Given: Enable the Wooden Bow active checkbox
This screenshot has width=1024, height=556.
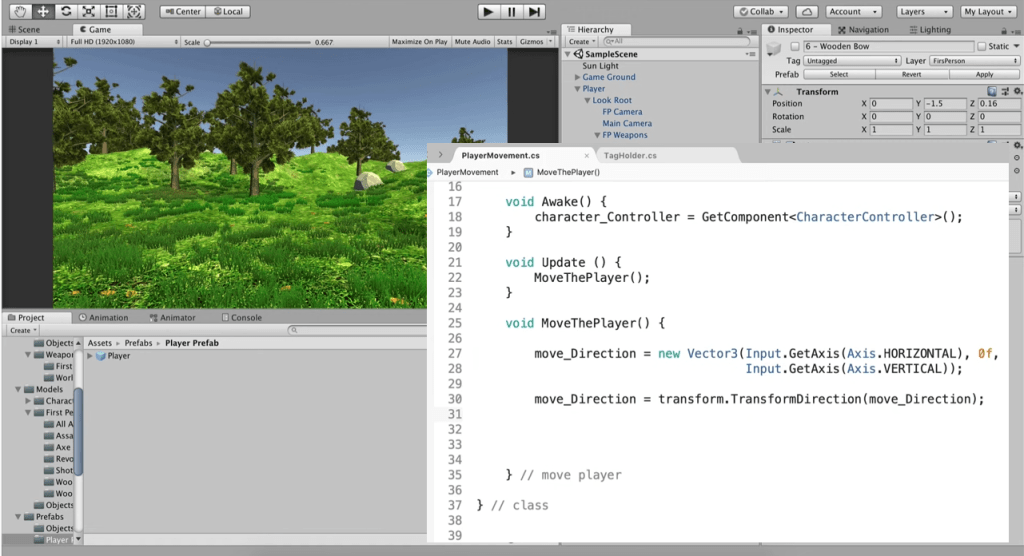Looking at the screenshot, I should tap(795, 47).
